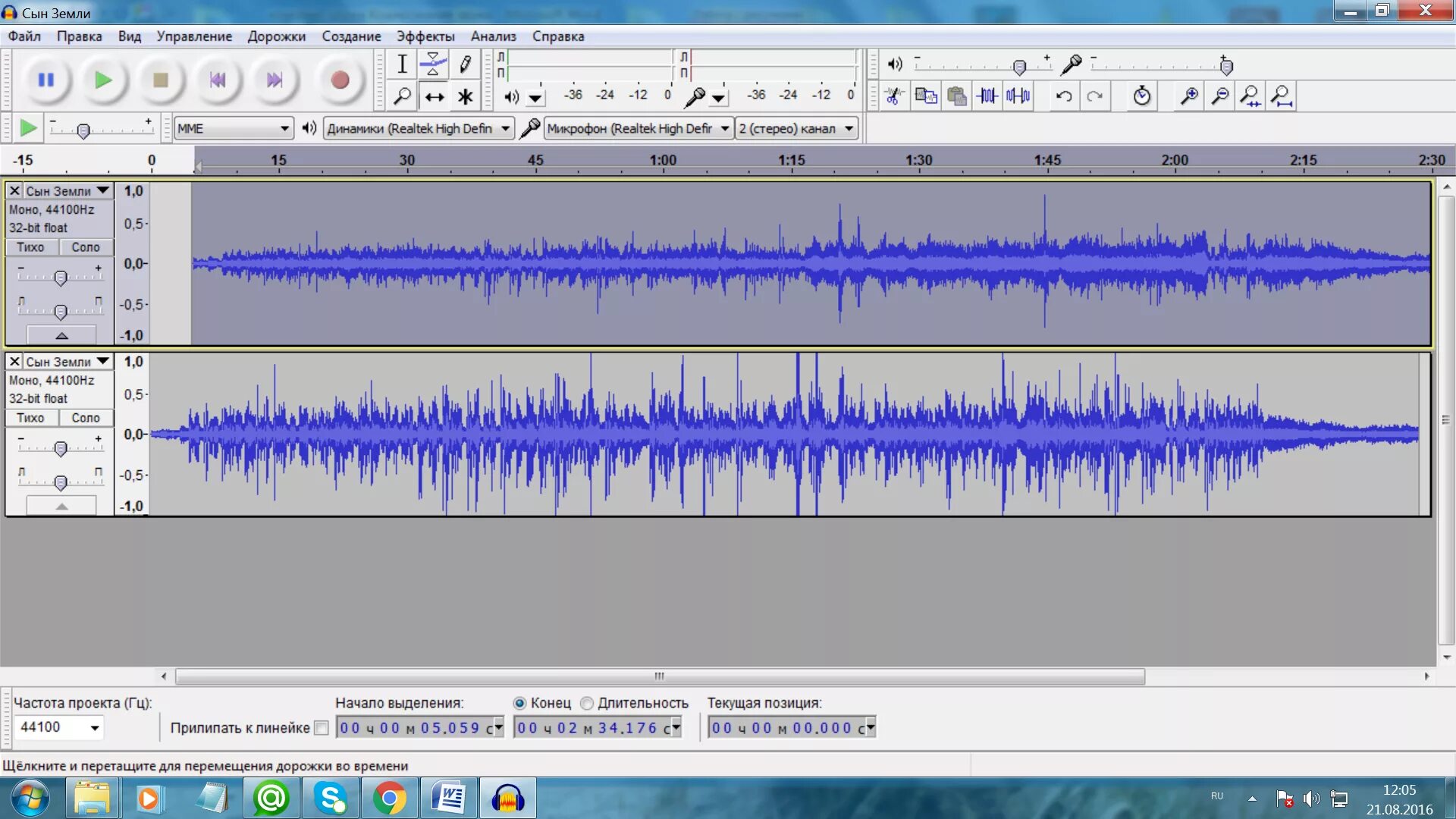The image size is (1456, 819).
Task: Click the first track's gain slider
Action: 61,278
